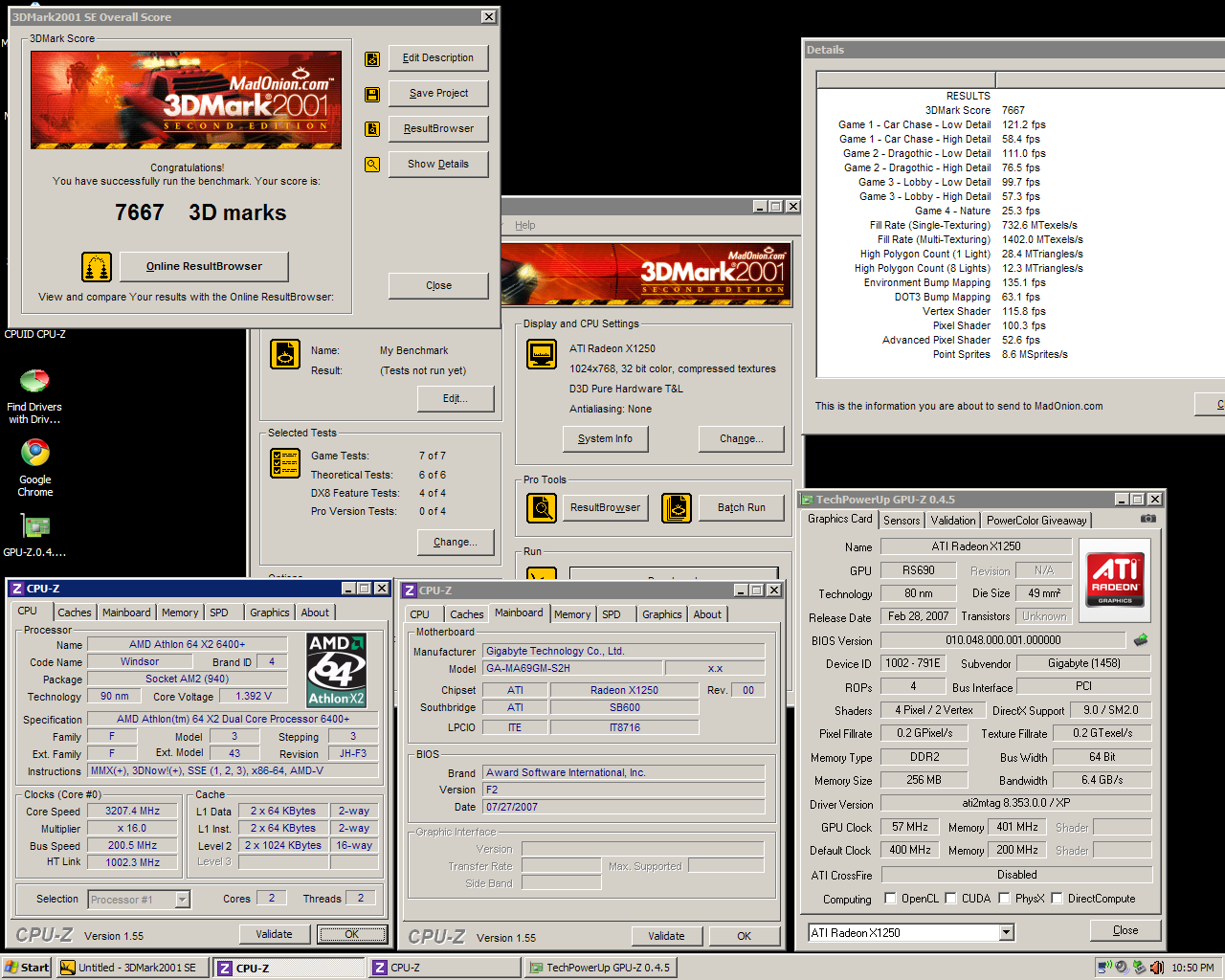
Task: Click the GPU-Z Name field ATI Radeon X1250
Action: (x=976, y=546)
